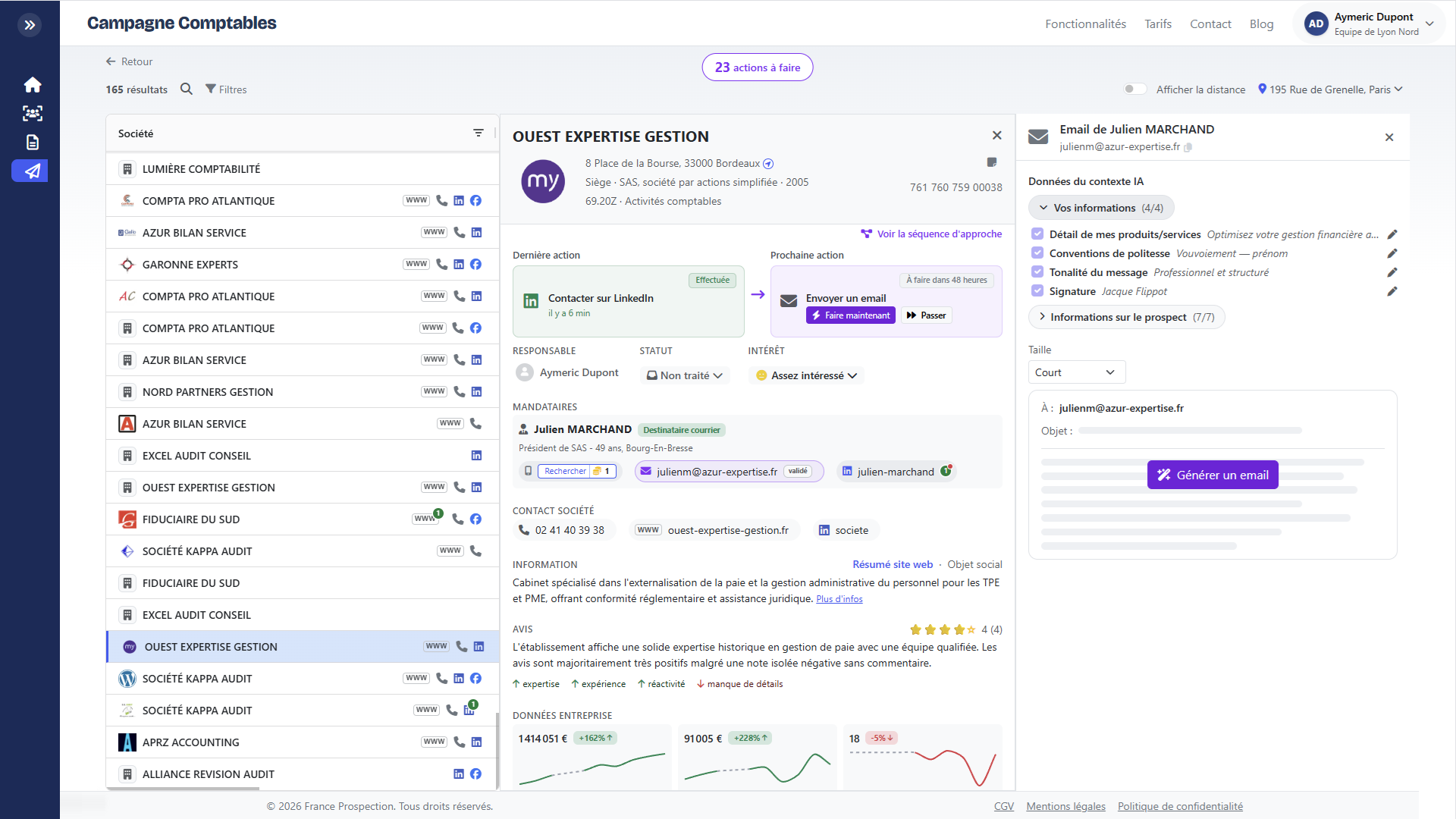The height and width of the screenshot is (819, 1456).
Task: Close the OUEST EXPERTISE GESTION detail panel
Action: 997,136
